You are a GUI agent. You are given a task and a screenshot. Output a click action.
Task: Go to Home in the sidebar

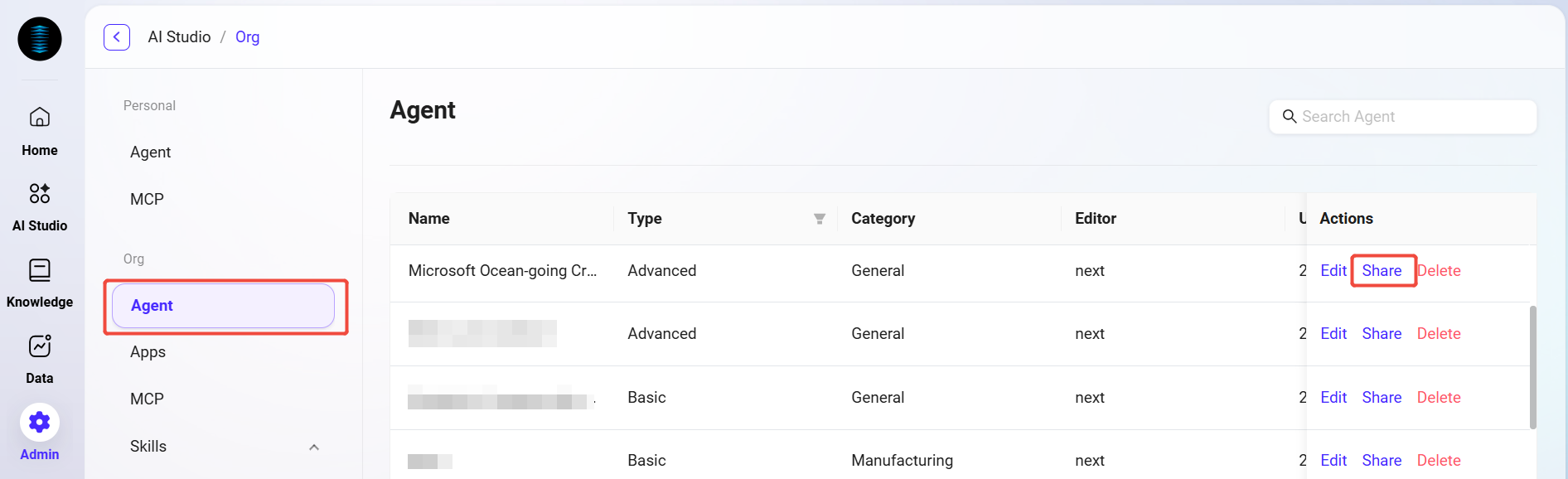click(x=40, y=118)
